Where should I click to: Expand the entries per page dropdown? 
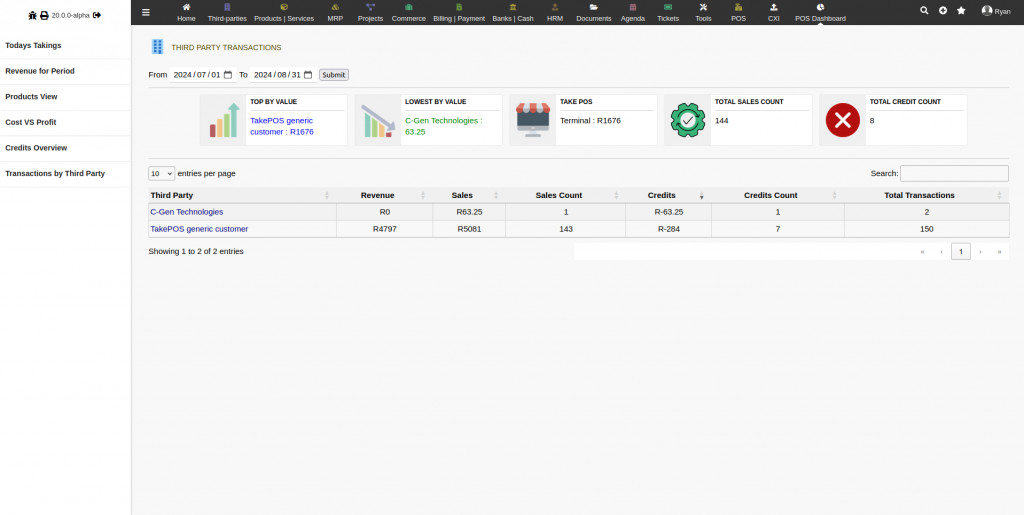pyautogui.click(x=162, y=173)
